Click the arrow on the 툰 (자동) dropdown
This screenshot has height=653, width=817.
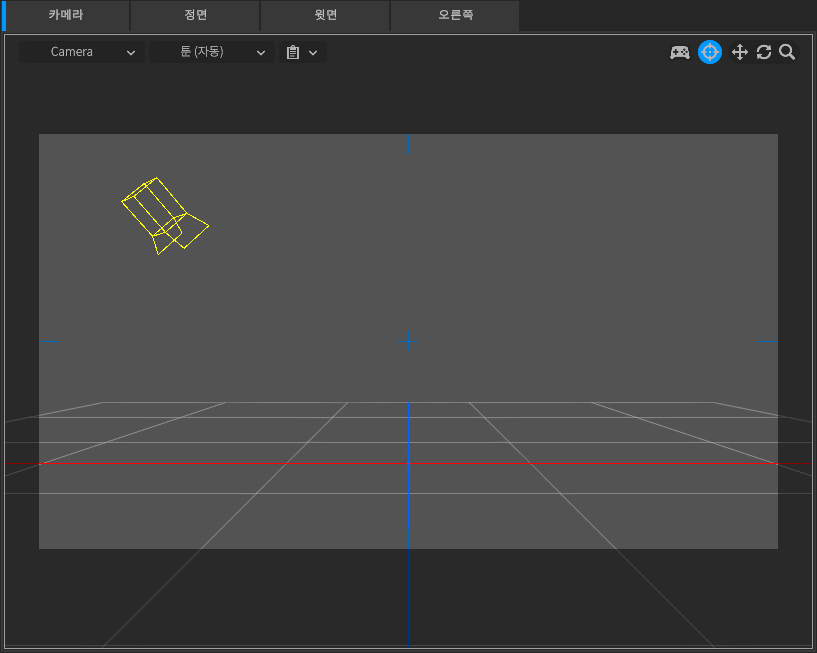(261, 53)
